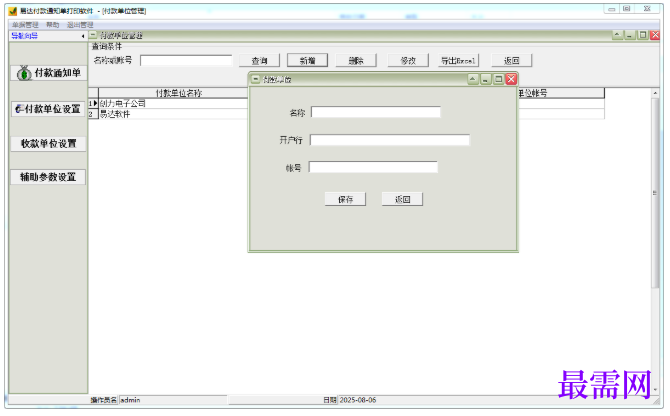Click 返回 in the query toolbar

point(511,61)
